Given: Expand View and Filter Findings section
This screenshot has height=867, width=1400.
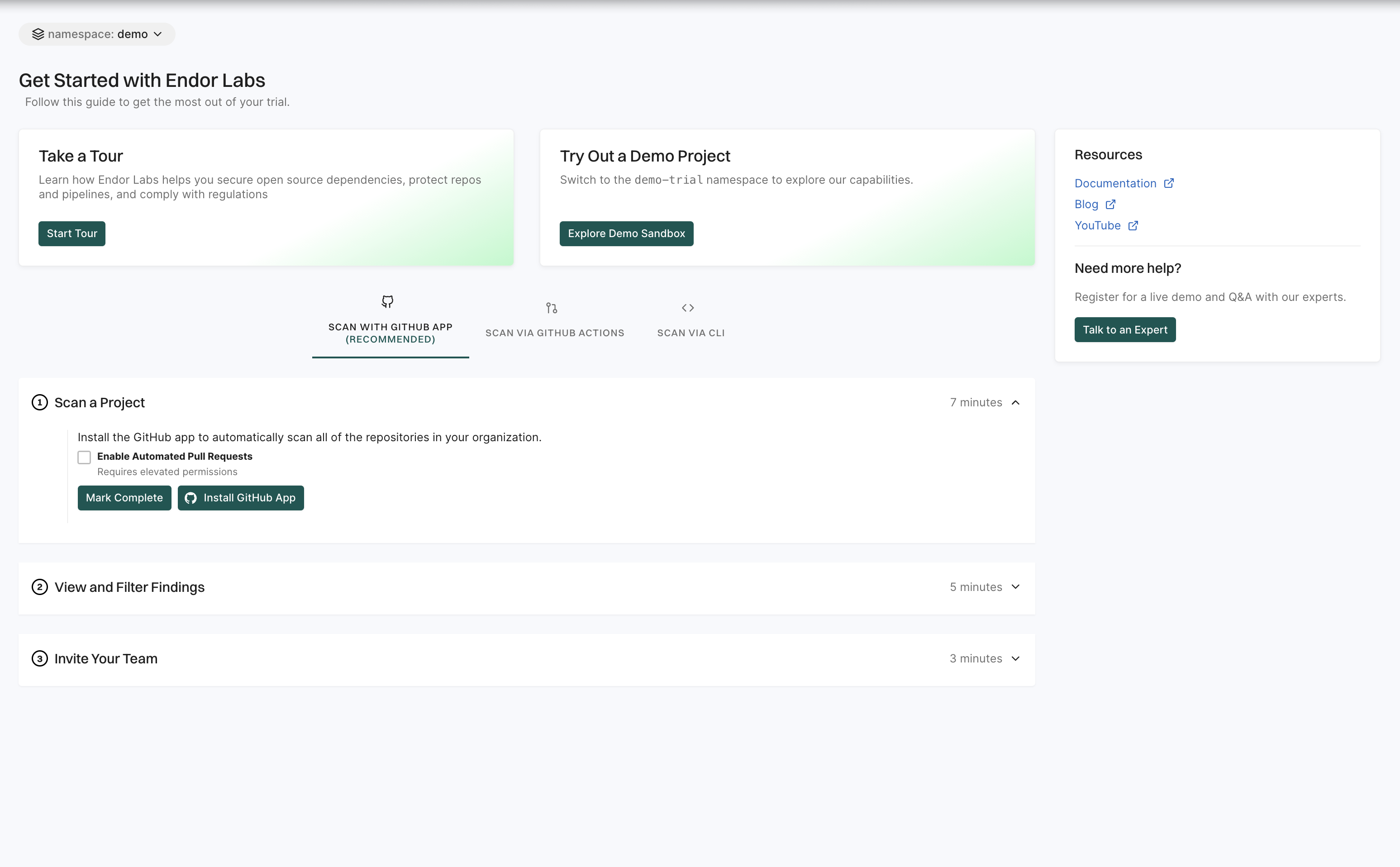Looking at the screenshot, I should (1015, 587).
